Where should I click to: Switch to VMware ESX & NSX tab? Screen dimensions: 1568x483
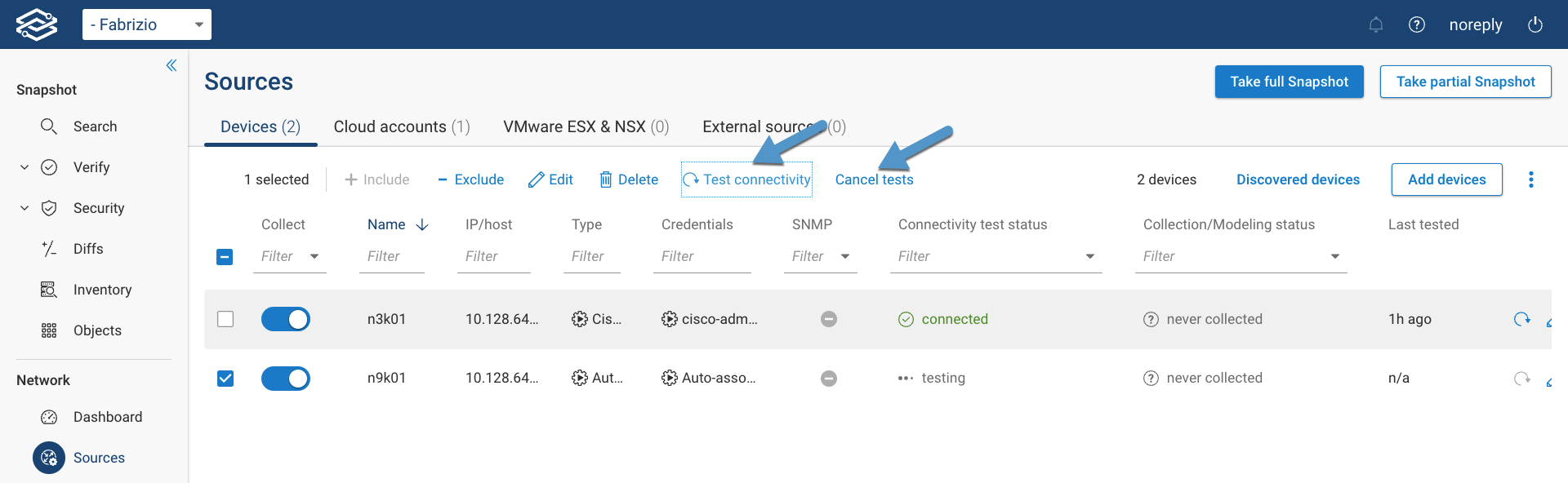pos(586,126)
